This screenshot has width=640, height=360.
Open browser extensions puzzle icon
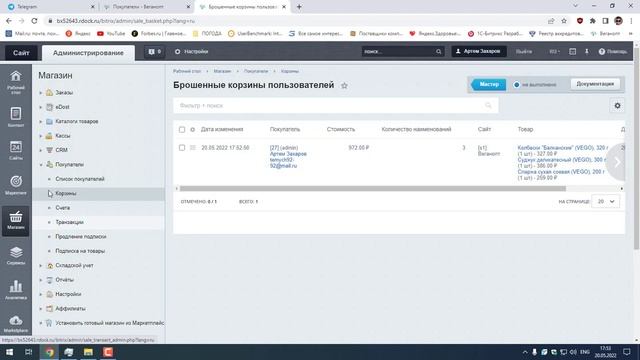[593, 21]
